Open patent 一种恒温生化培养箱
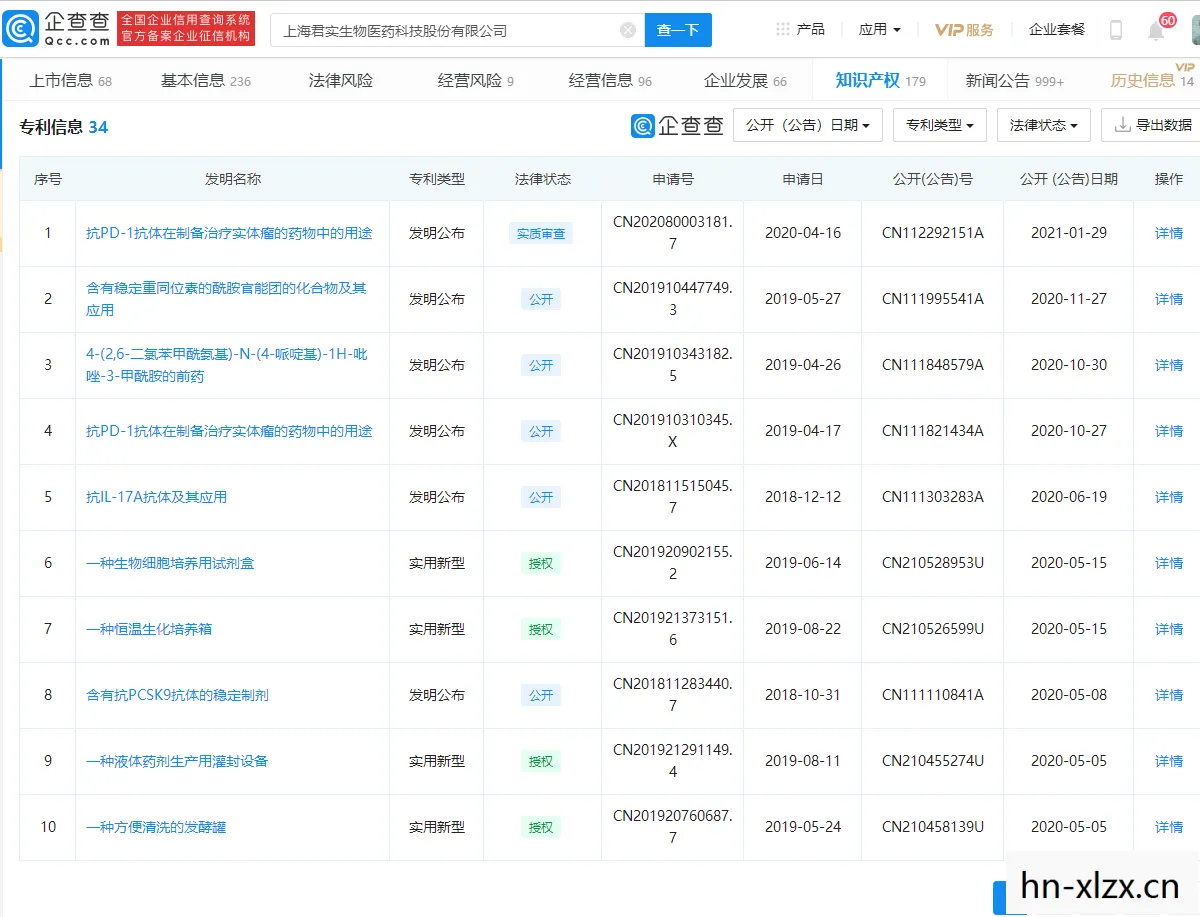Image resolution: width=1200 pixels, height=917 pixels. click(149, 629)
